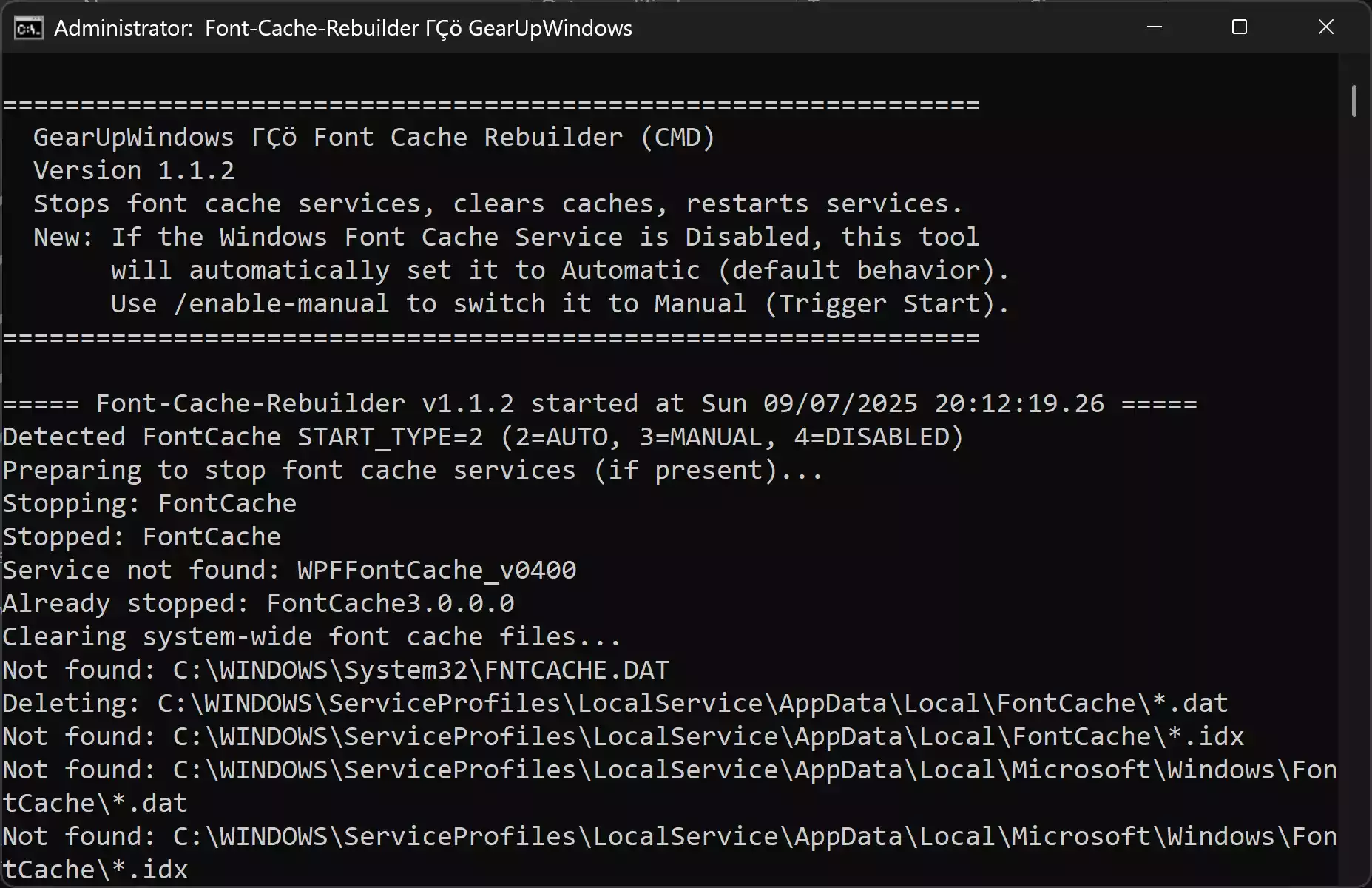Click the final tCache\*.idx output line
1372x888 pixels.
coord(95,869)
